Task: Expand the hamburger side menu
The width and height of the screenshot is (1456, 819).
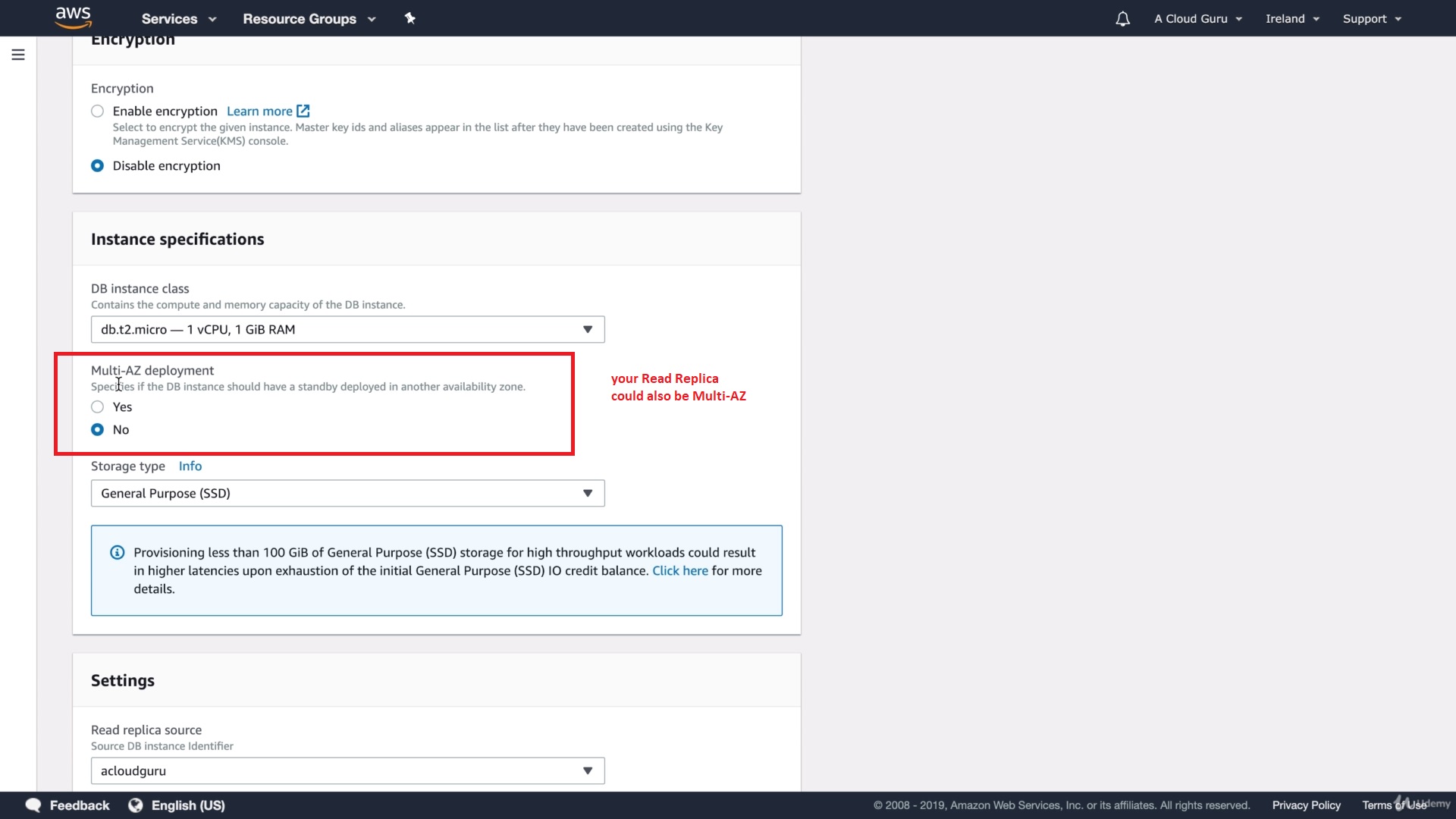Action: pos(18,55)
